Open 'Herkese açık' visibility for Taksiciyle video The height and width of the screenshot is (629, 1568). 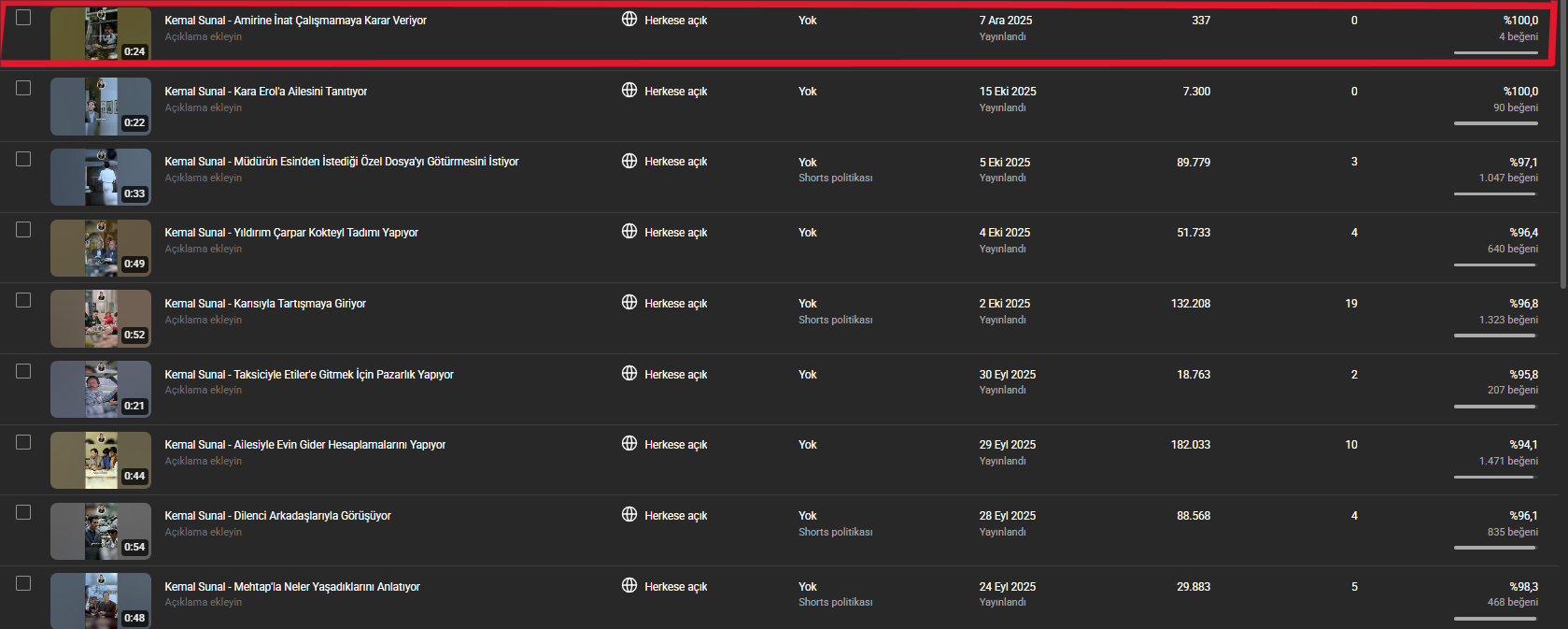[x=675, y=375]
